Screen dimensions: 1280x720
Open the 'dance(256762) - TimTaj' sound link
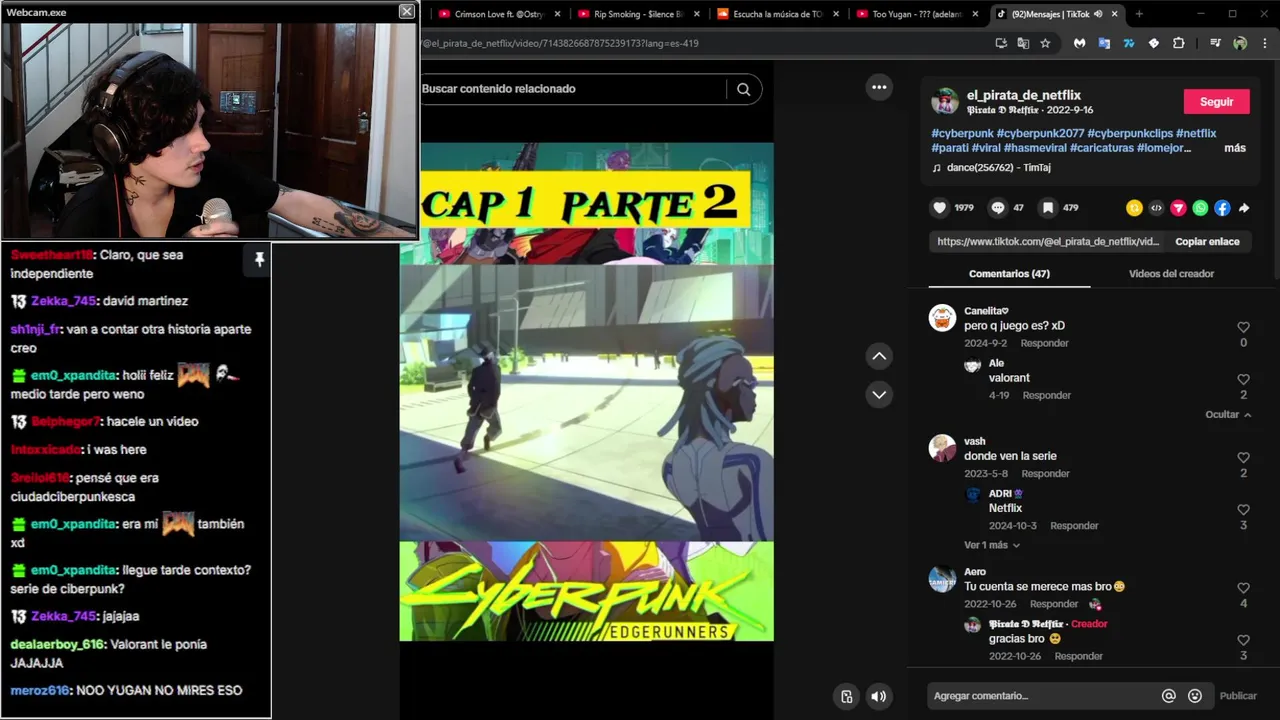(998, 168)
